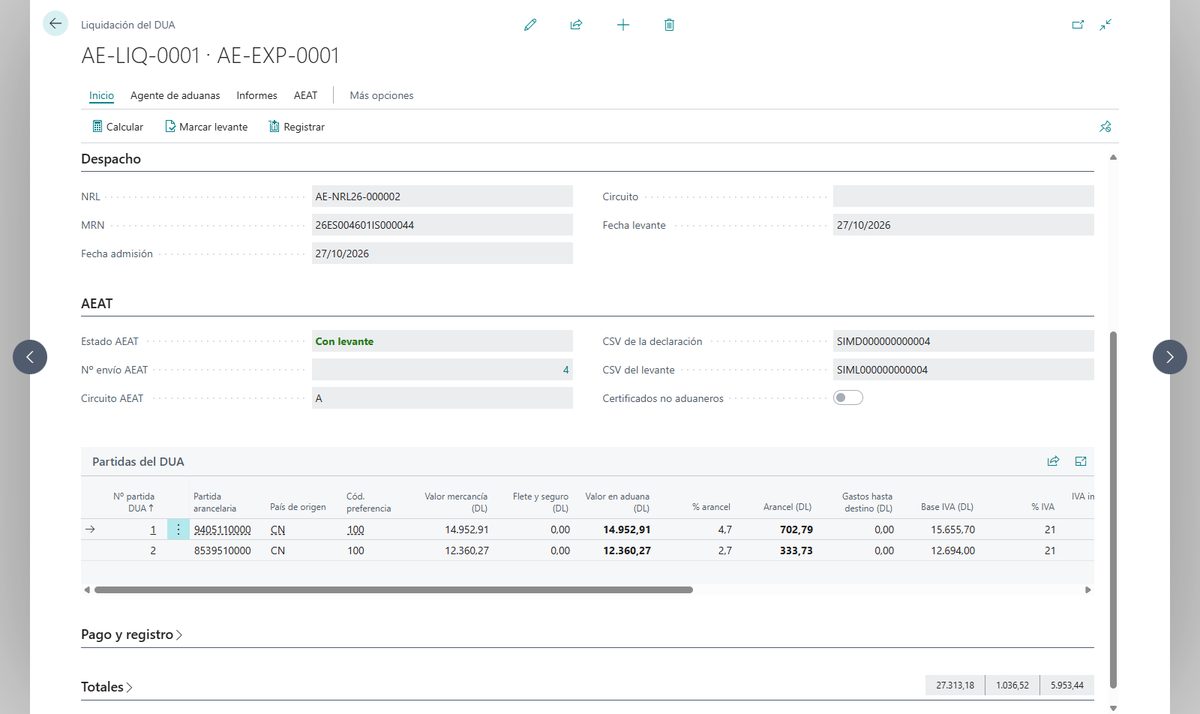Image resolution: width=1200 pixels, height=714 pixels.
Task: Click the Partida arancelaria column header
Action: click(x=216, y=501)
